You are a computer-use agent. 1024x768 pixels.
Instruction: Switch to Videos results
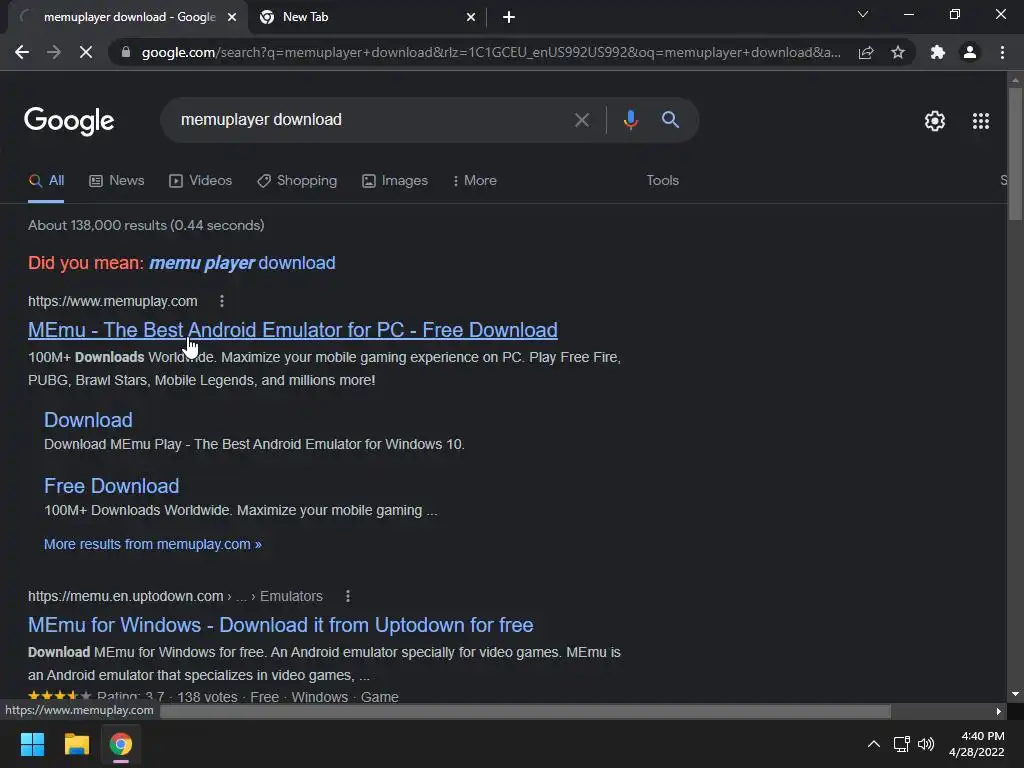click(x=200, y=181)
